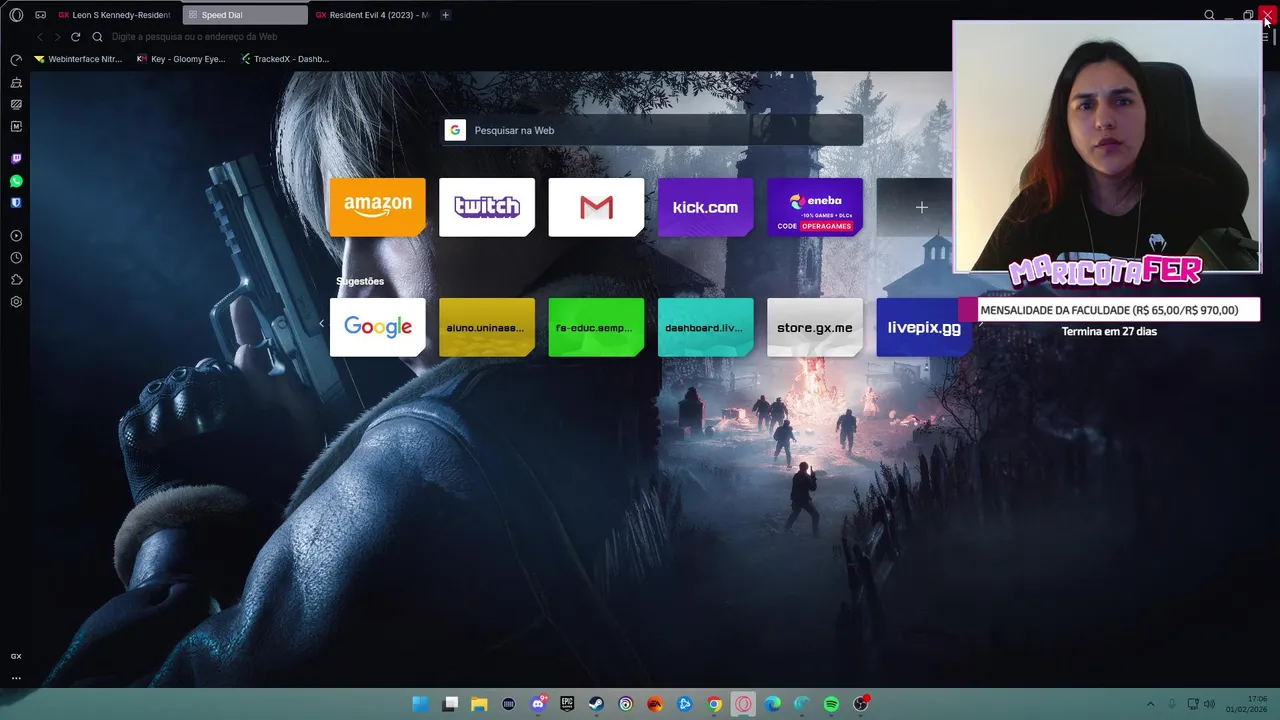Reload the page with refresh icon

pyautogui.click(x=75, y=37)
